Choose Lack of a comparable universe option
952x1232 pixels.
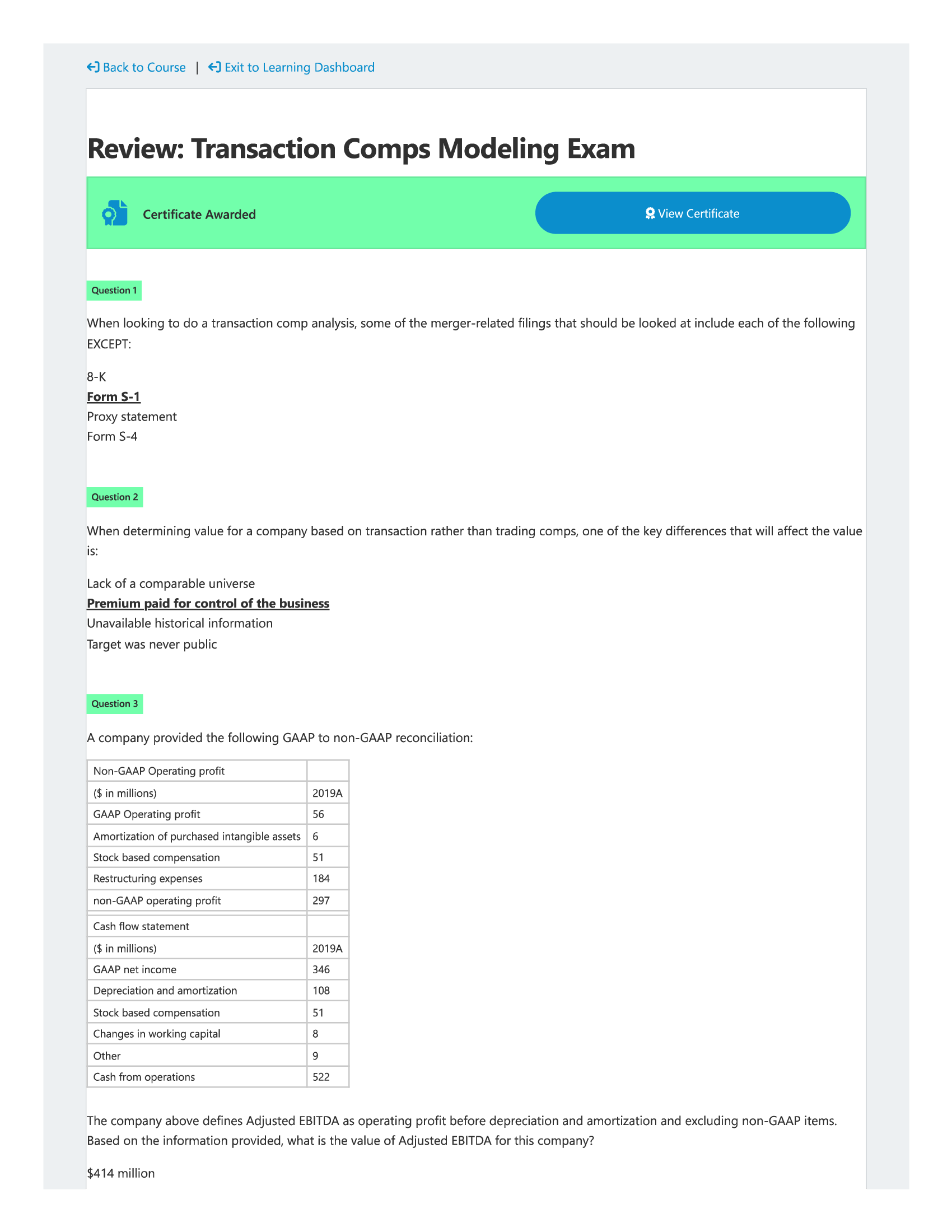(170, 584)
